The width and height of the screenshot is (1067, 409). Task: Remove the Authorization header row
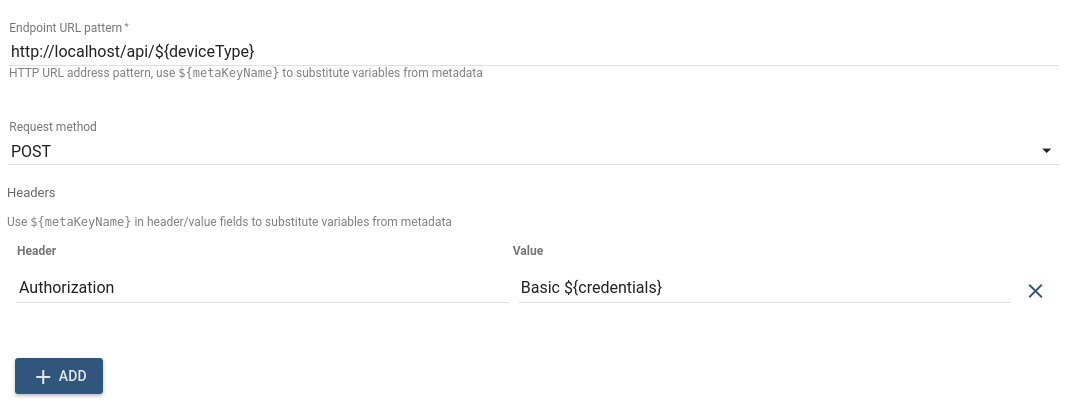click(x=1035, y=291)
